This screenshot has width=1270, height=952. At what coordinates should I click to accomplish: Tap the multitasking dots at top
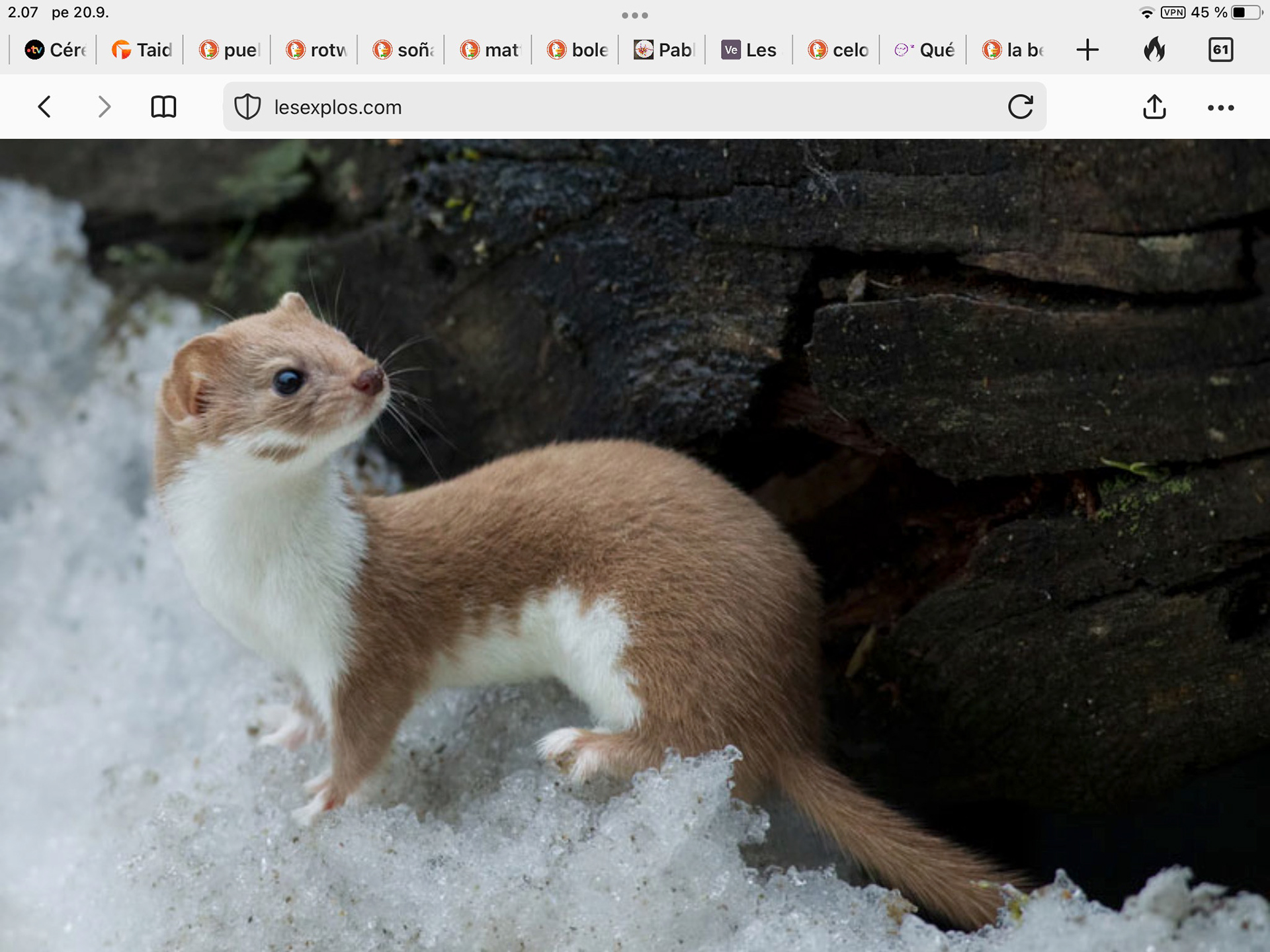[x=634, y=15]
